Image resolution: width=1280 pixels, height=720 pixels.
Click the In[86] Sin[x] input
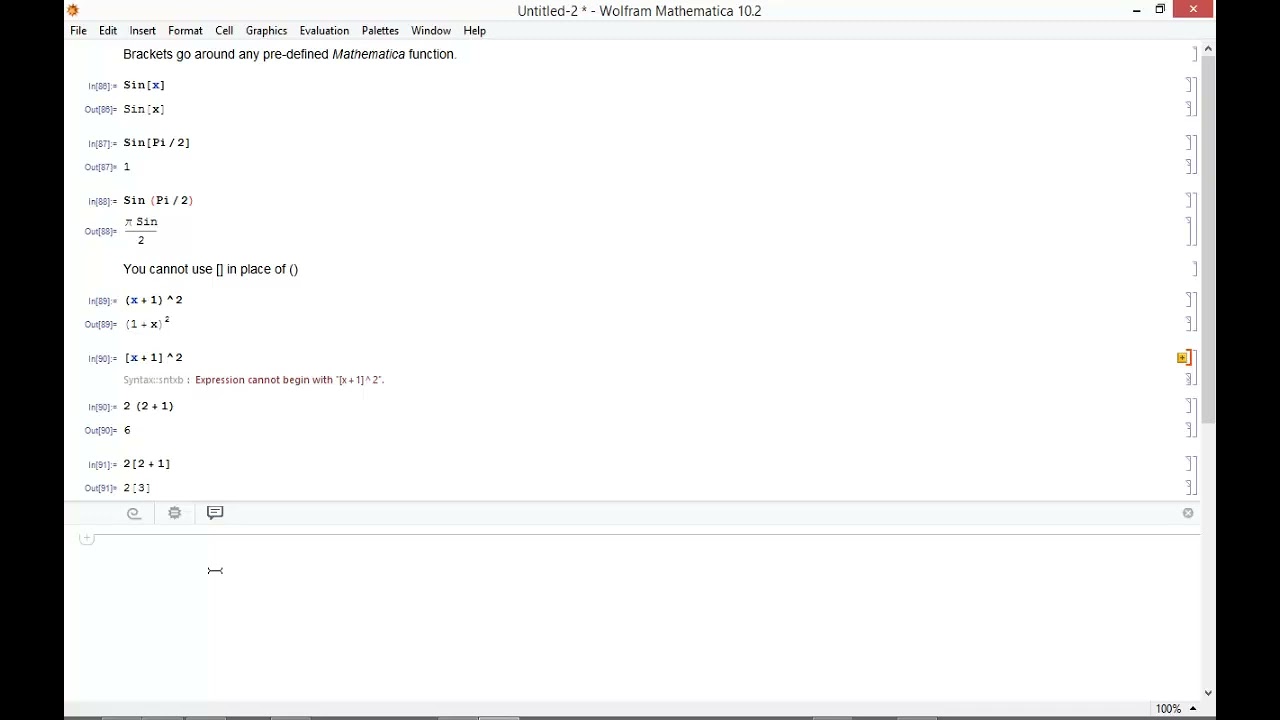[144, 85]
